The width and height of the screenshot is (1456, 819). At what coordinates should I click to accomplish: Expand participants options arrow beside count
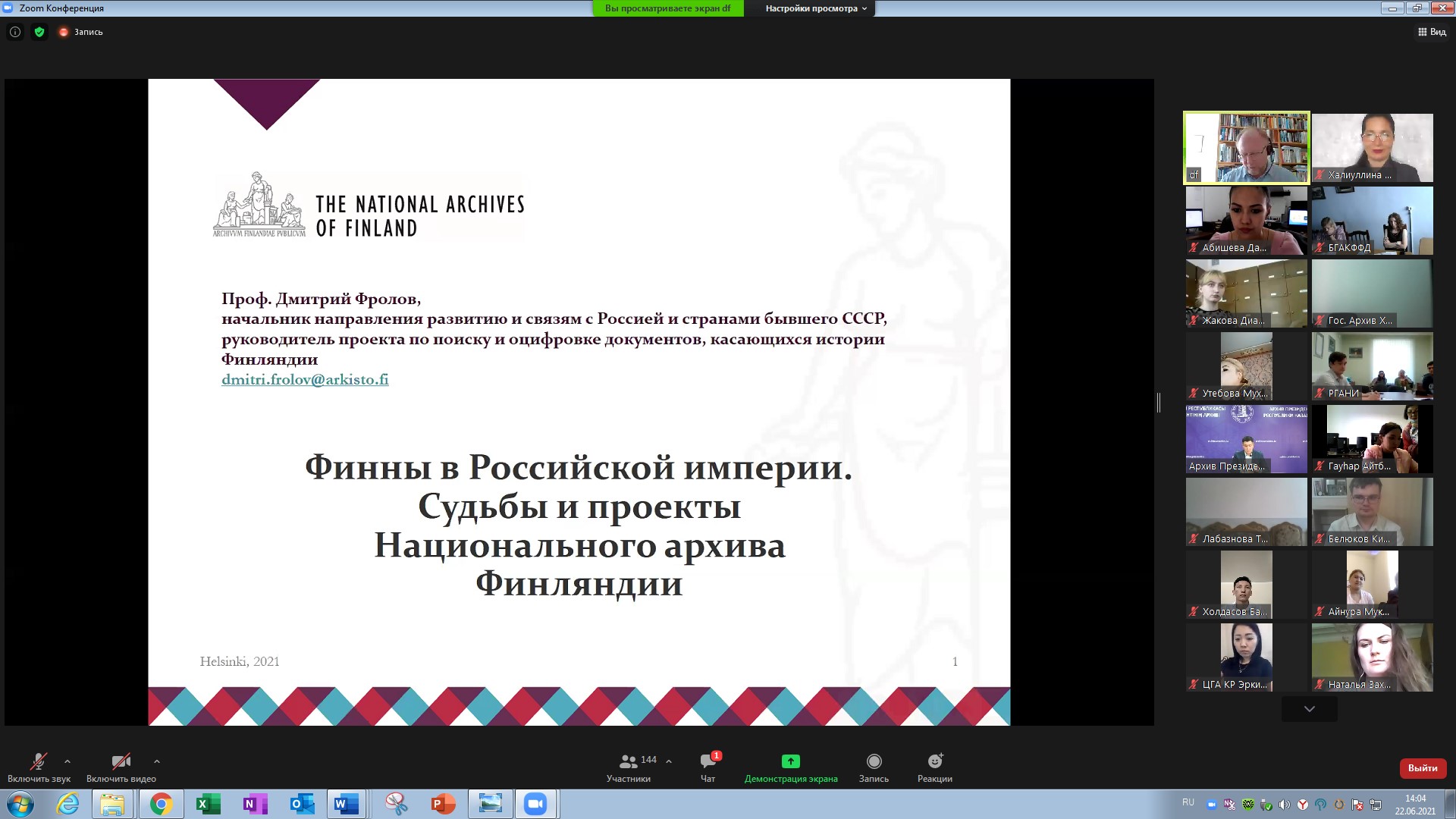[669, 761]
